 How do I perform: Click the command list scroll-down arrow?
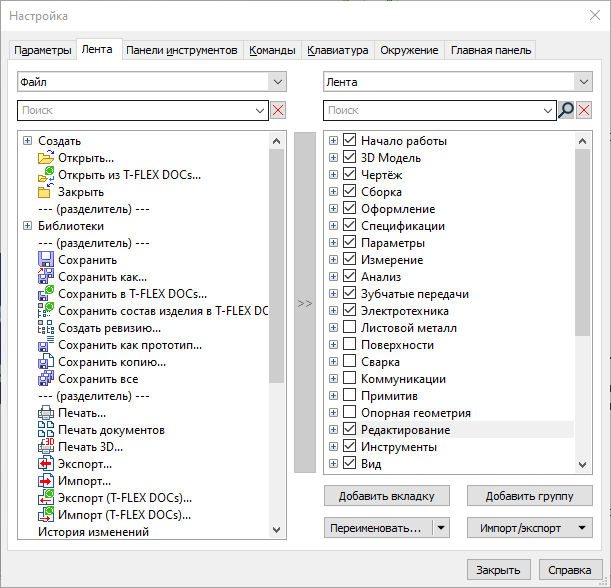277,530
